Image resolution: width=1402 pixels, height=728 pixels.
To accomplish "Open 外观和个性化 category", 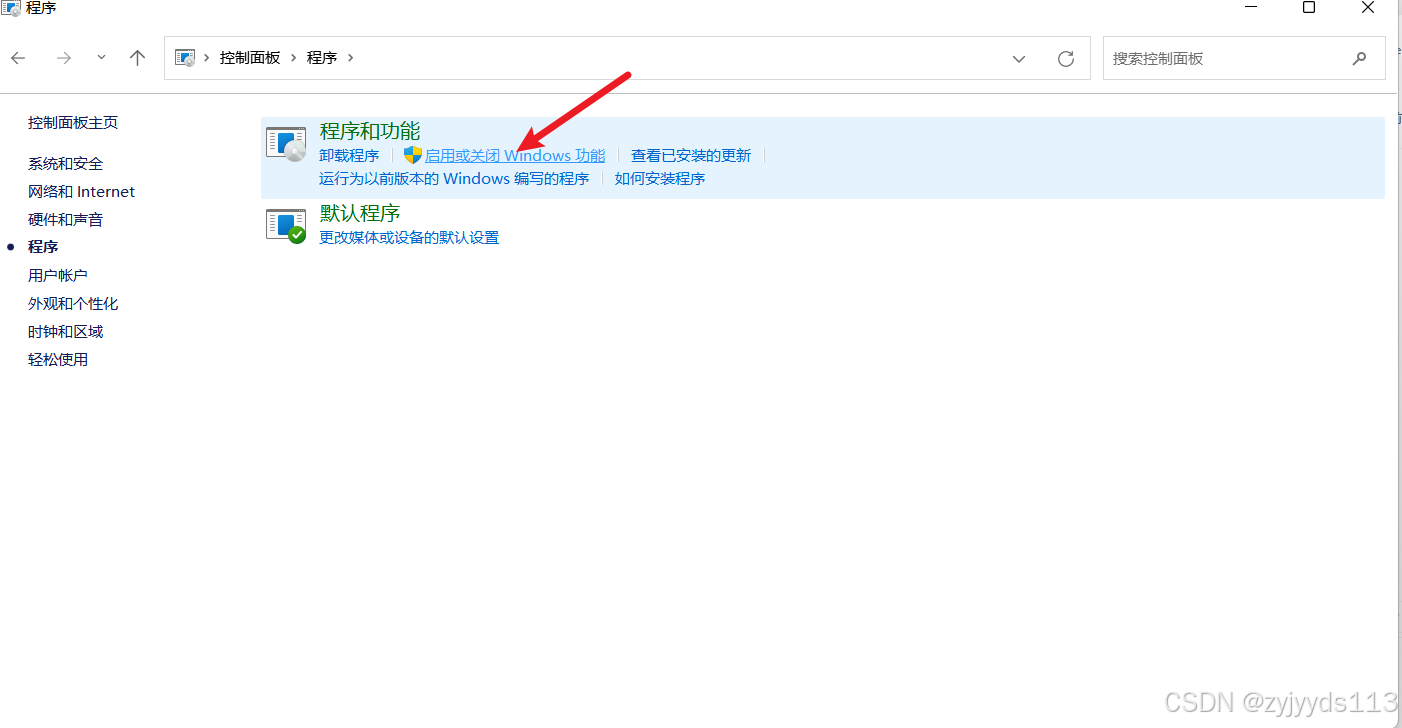I will (73, 303).
